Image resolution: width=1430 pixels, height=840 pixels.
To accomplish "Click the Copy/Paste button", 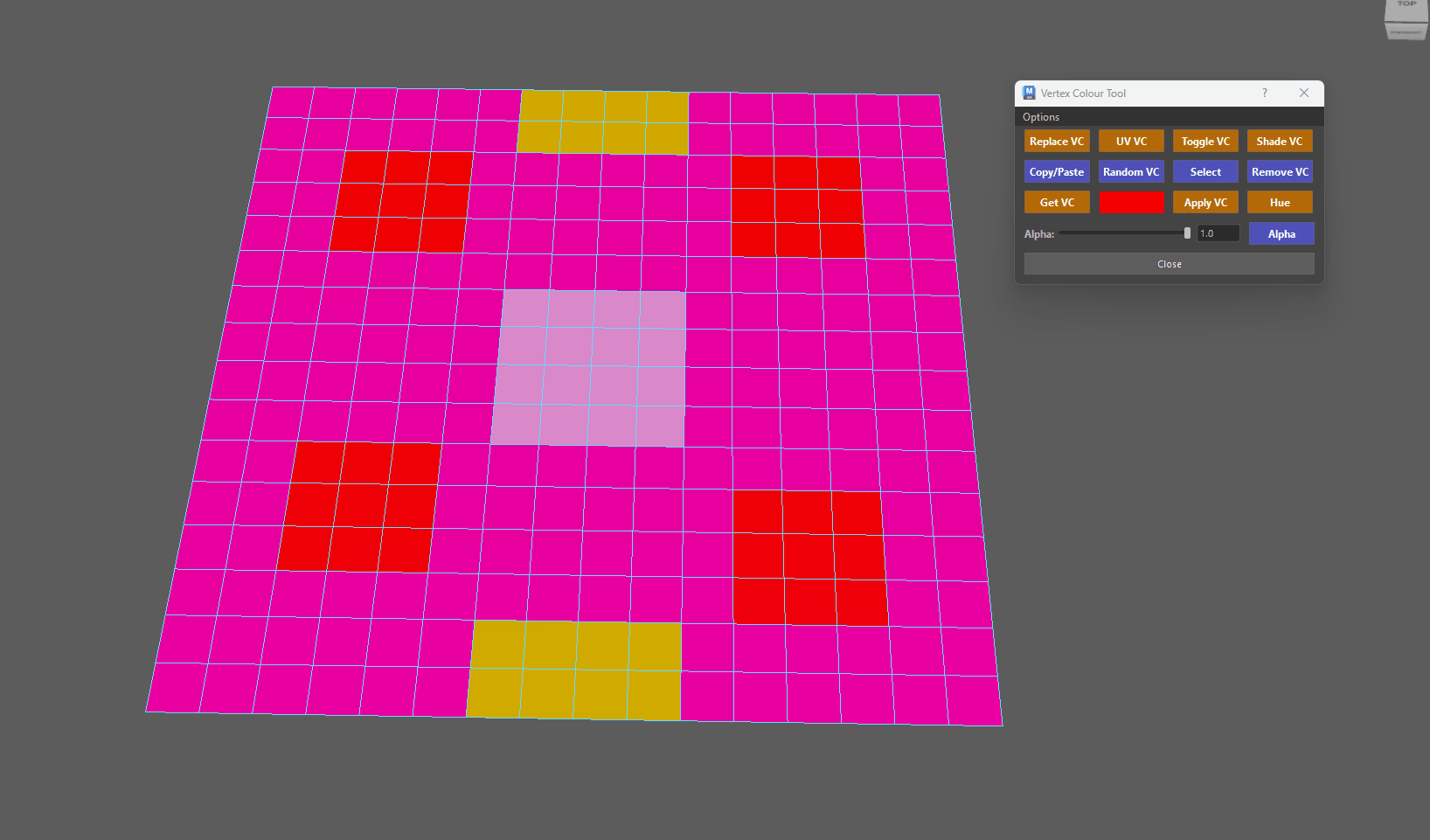I will [1057, 172].
